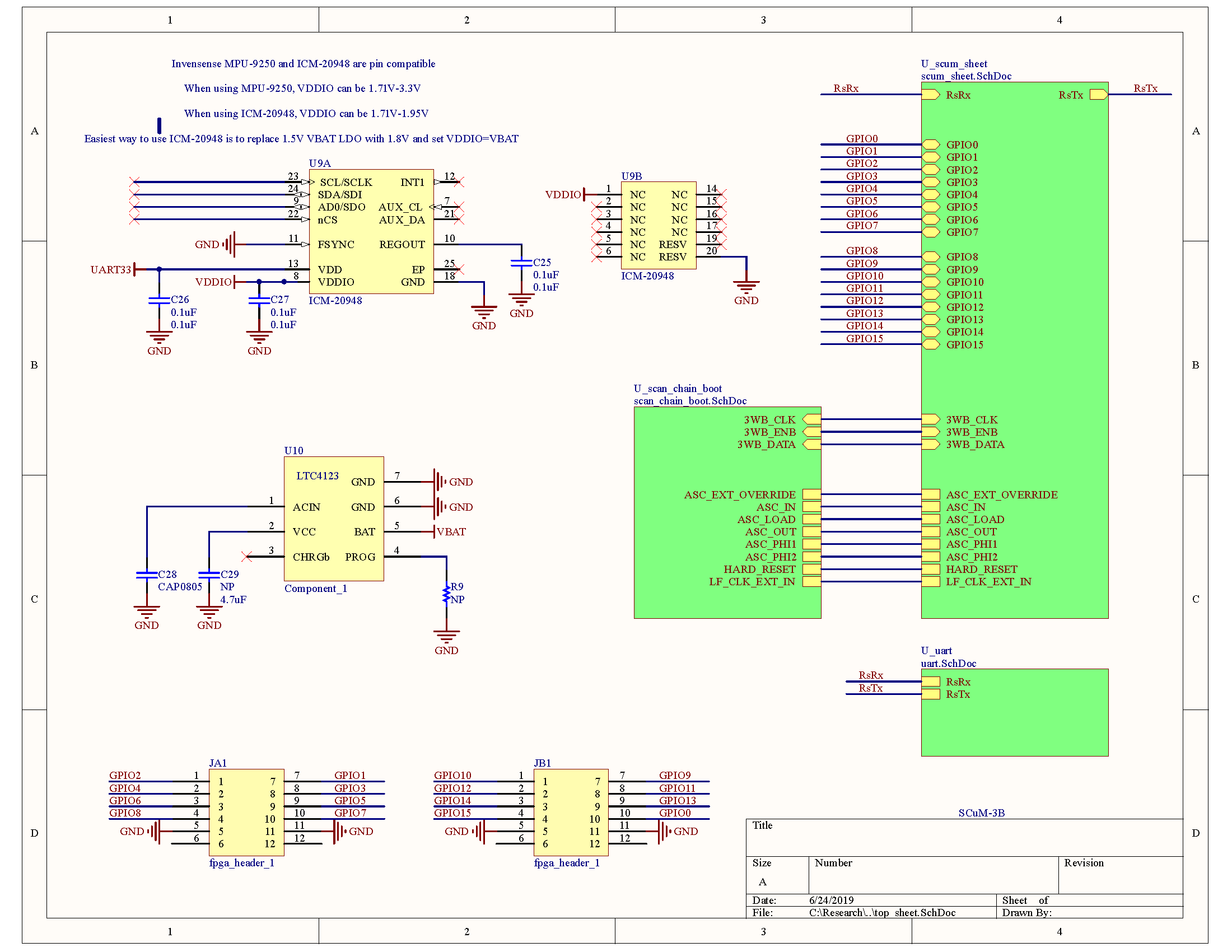Click the 'scan_chain_boot.SchDoc' filename text

(690, 401)
